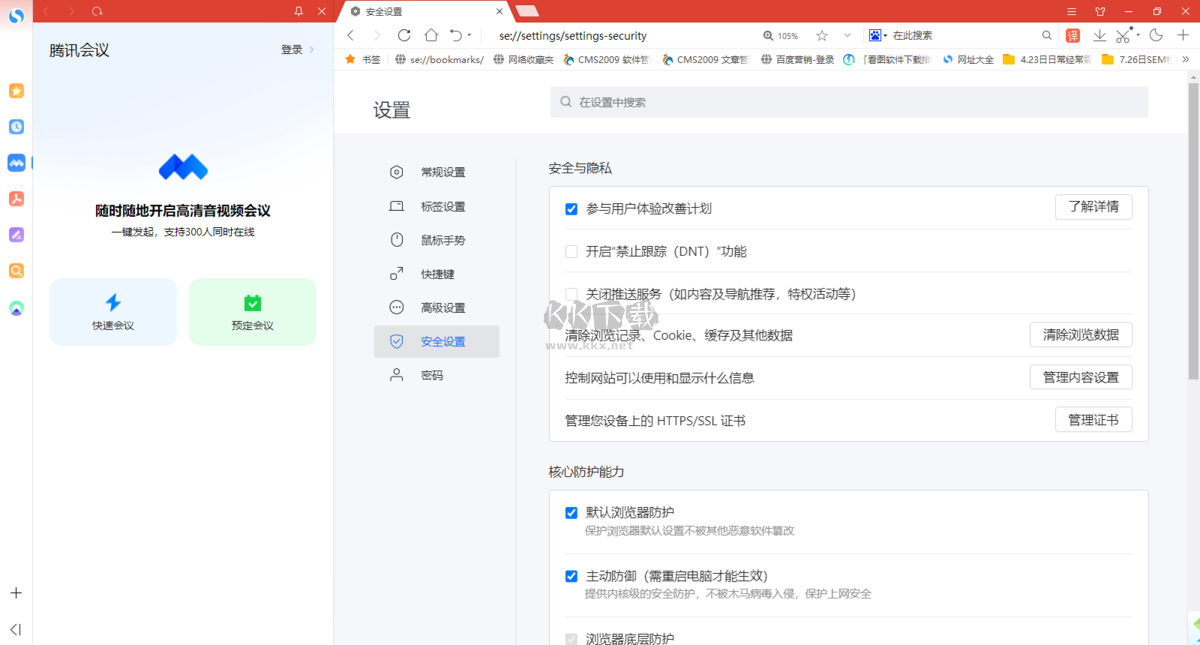The width and height of the screenshot is (1200, 645).
Task: Open the notes app icon in the sidebar
Action: click(15, 235)
